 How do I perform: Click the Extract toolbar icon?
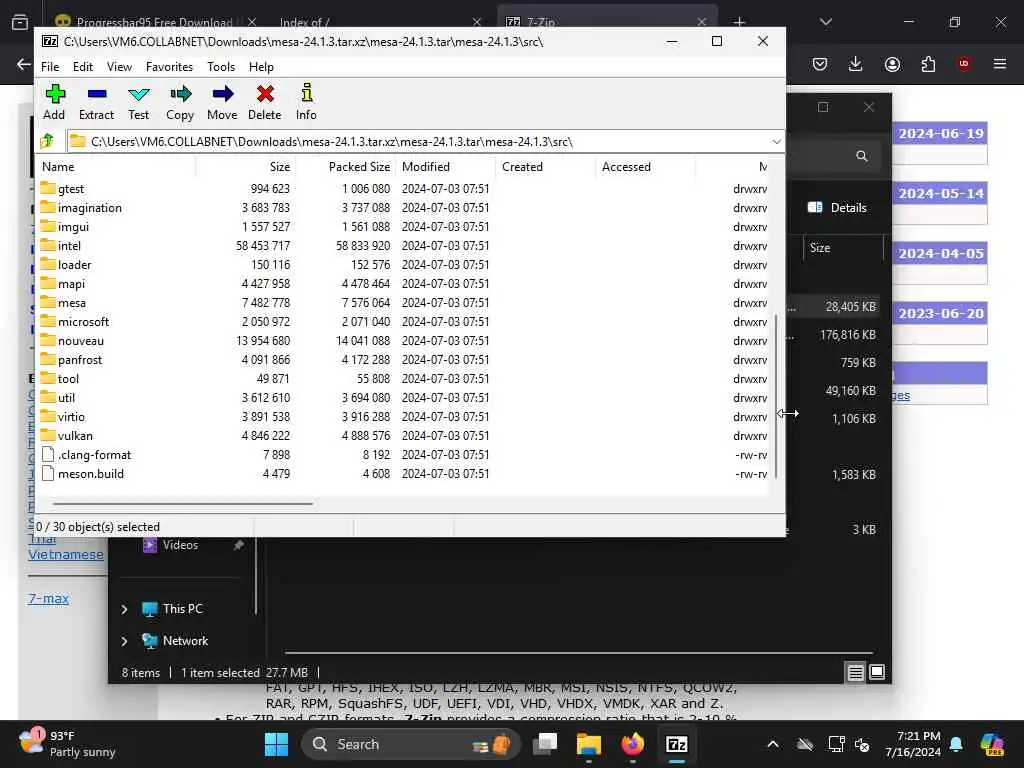tap(97, 95)
